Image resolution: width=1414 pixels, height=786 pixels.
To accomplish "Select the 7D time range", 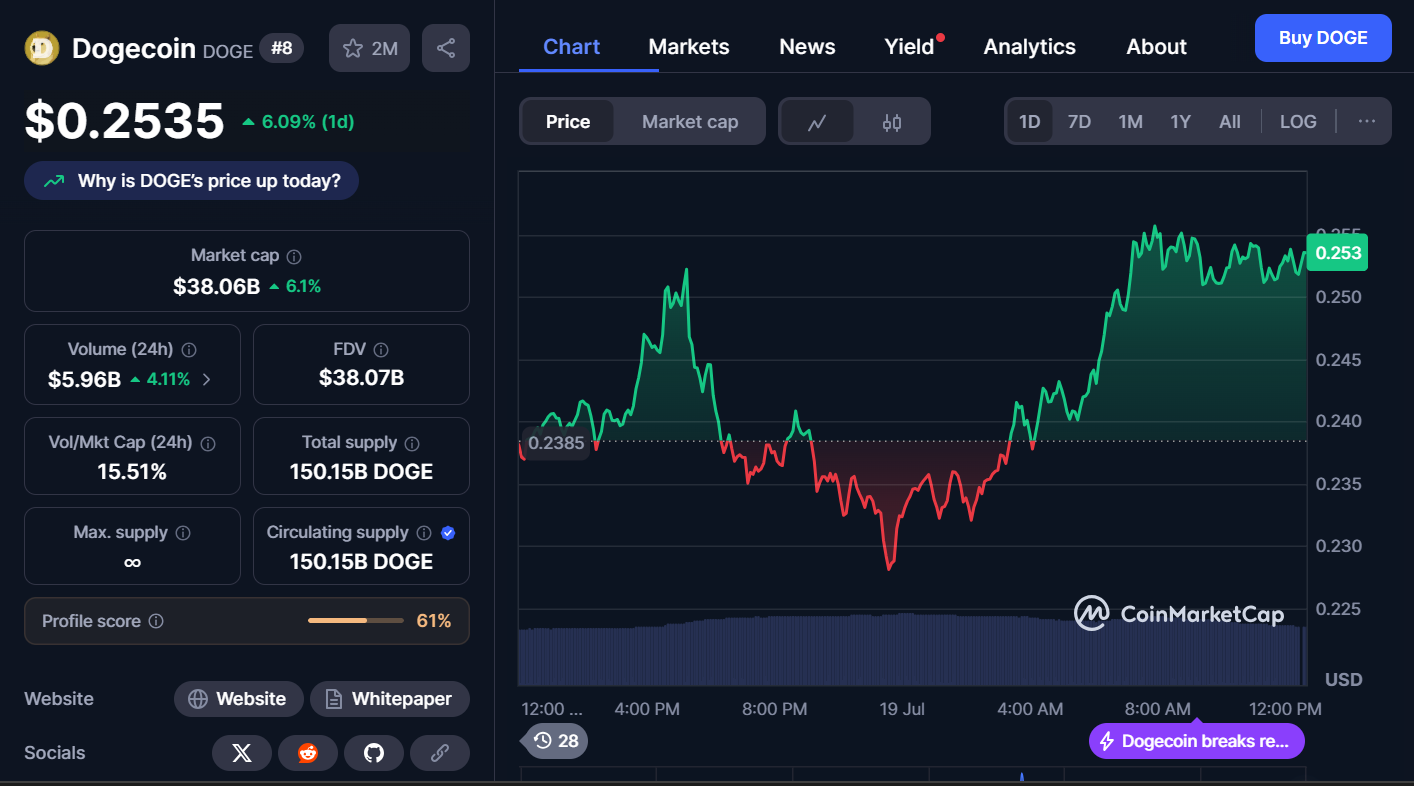I will (1079, 122).
